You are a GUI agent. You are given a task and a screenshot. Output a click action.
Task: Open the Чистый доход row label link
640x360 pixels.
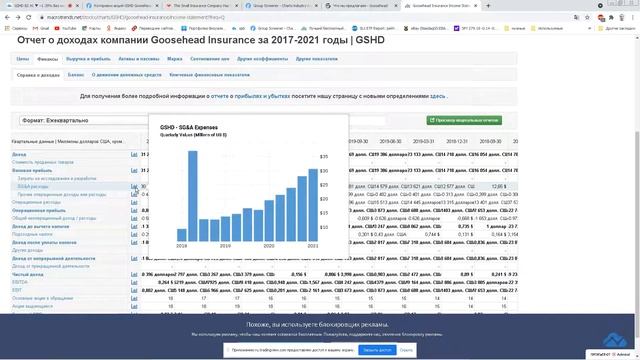[27, 274]
